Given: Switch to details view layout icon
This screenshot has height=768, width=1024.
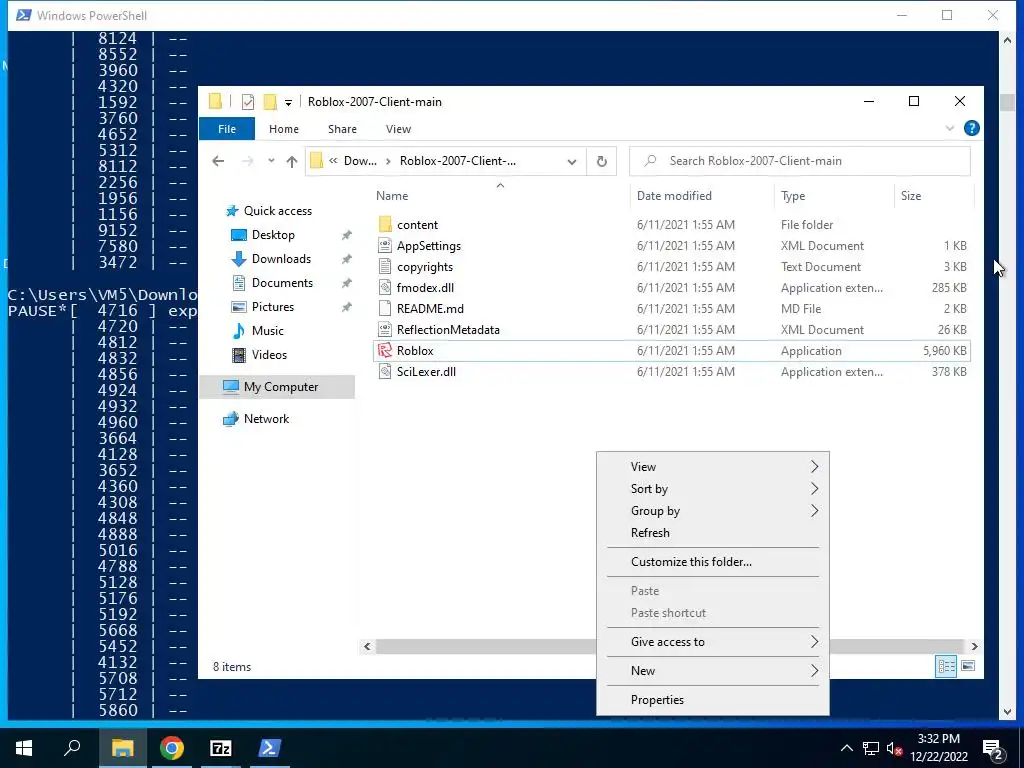Looking at the screenshot, I should pyautogui.click(x=946, y=666).
